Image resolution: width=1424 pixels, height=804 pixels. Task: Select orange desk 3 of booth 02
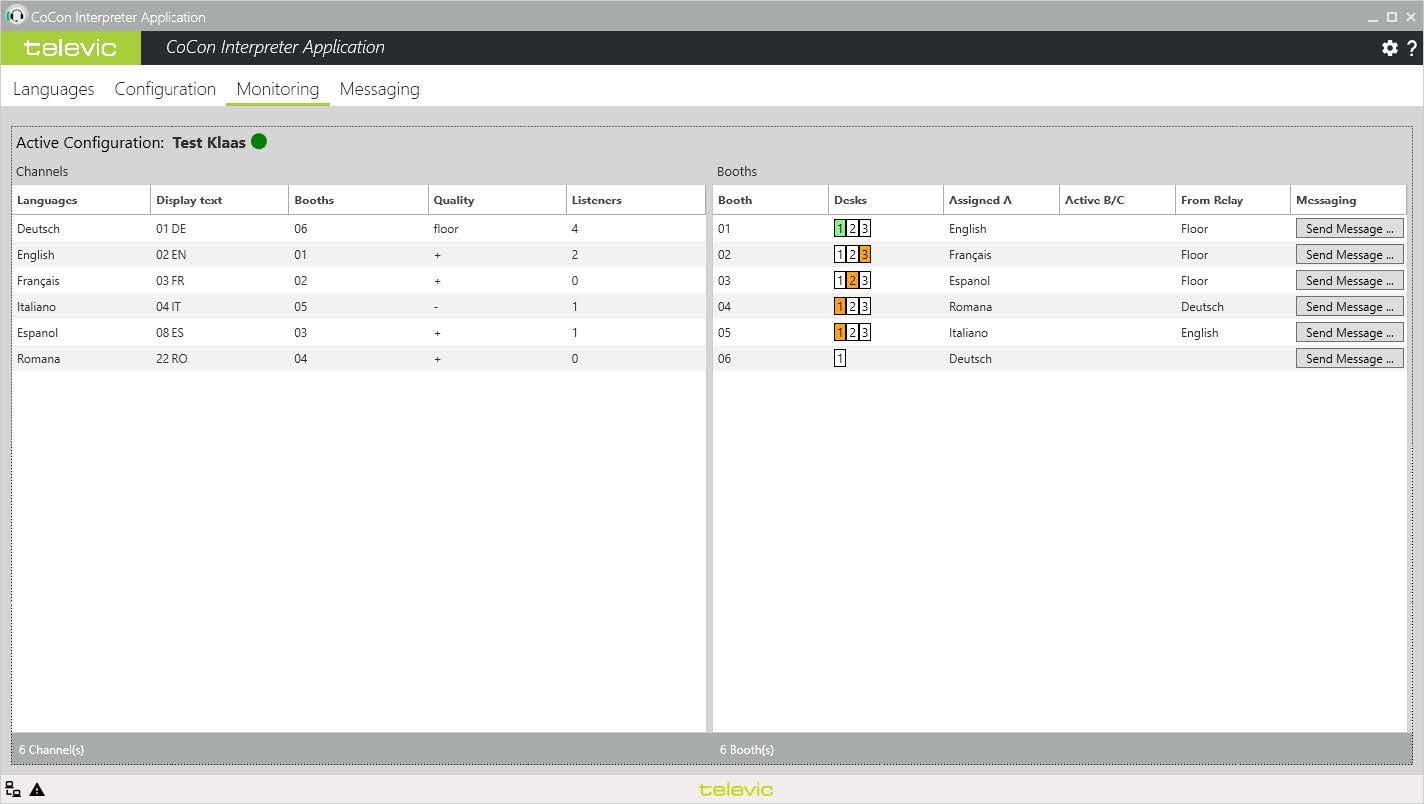(864, 255)
